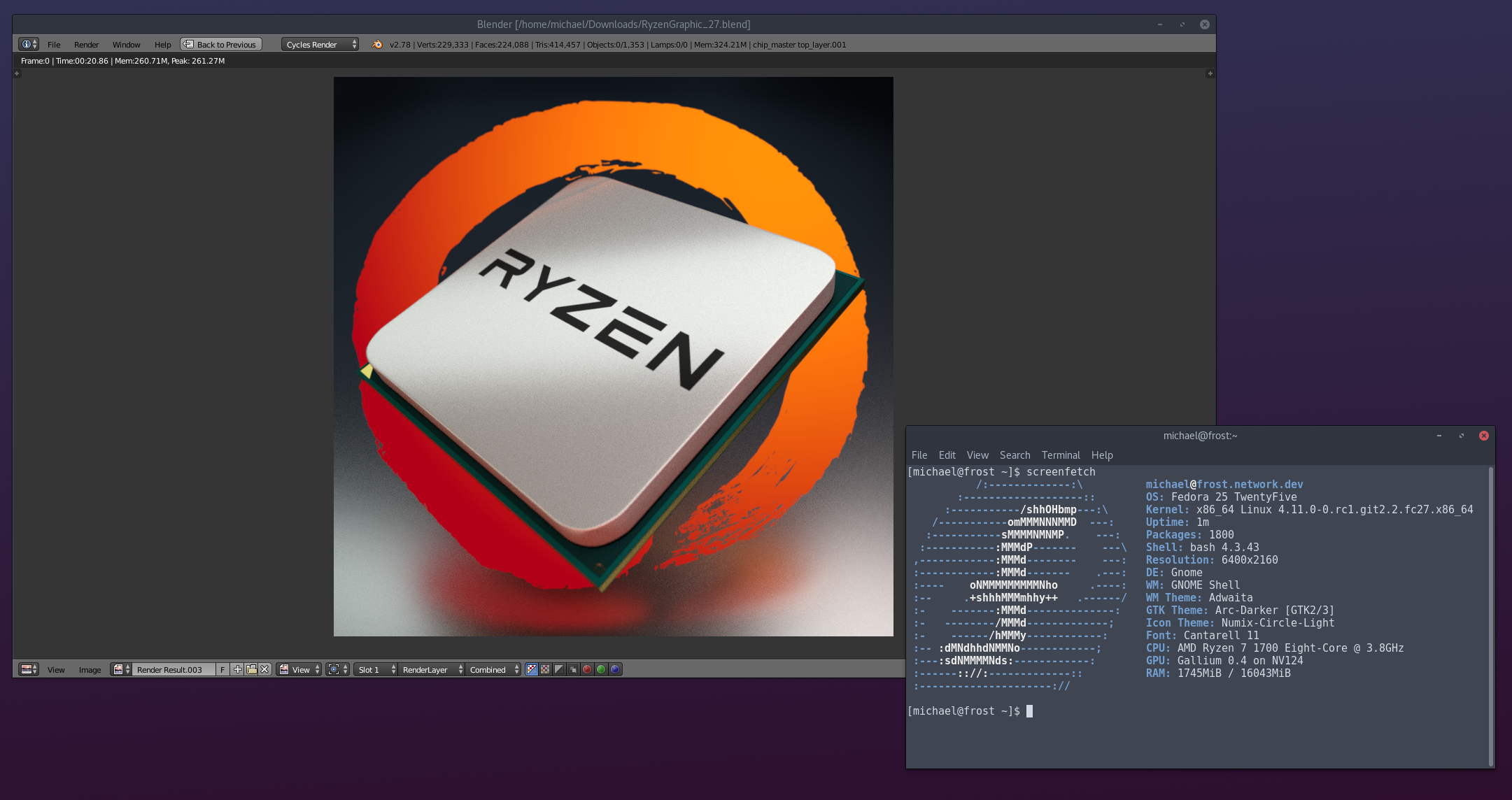The width and height of the screenshot is (1512, 800).
Task: Toggle red channel display
Action: tap(587, 669)
